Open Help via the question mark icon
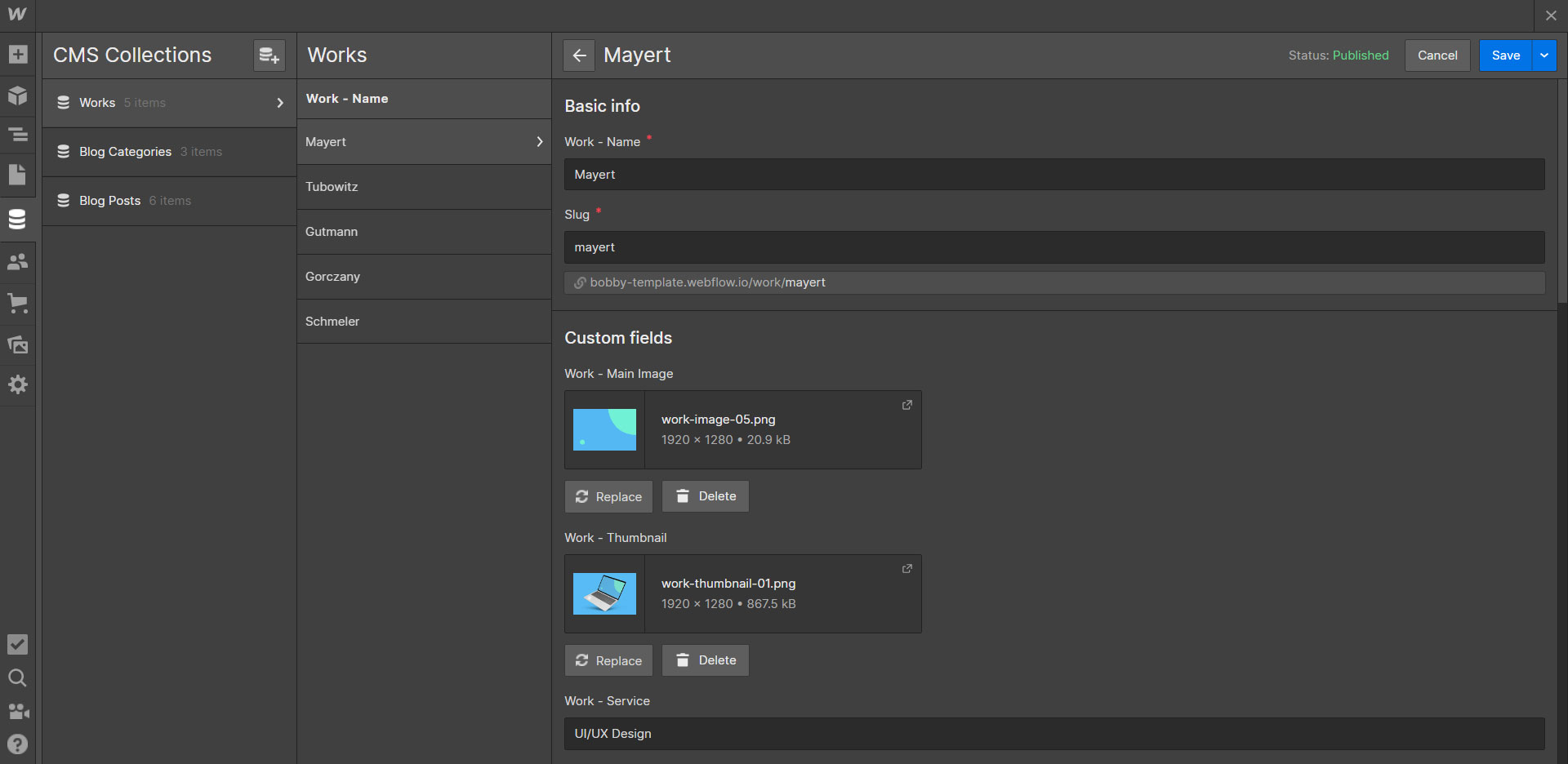 click(17, 744)
